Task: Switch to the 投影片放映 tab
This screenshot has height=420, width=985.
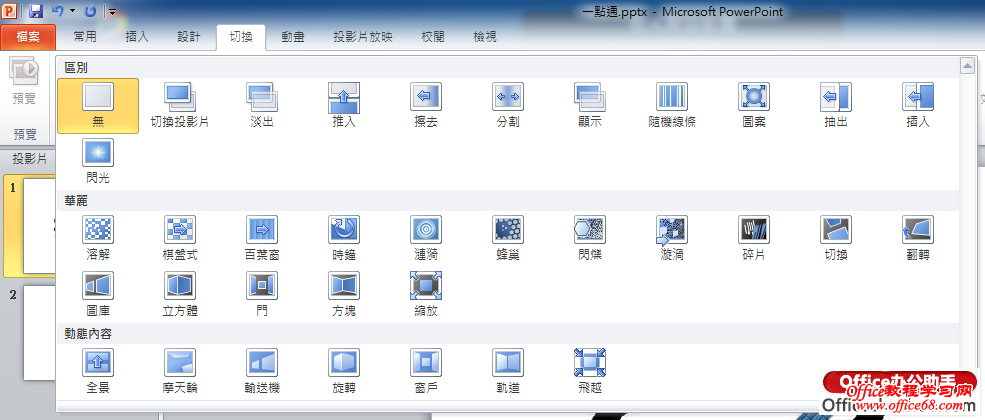Action: tap(363, 37)
